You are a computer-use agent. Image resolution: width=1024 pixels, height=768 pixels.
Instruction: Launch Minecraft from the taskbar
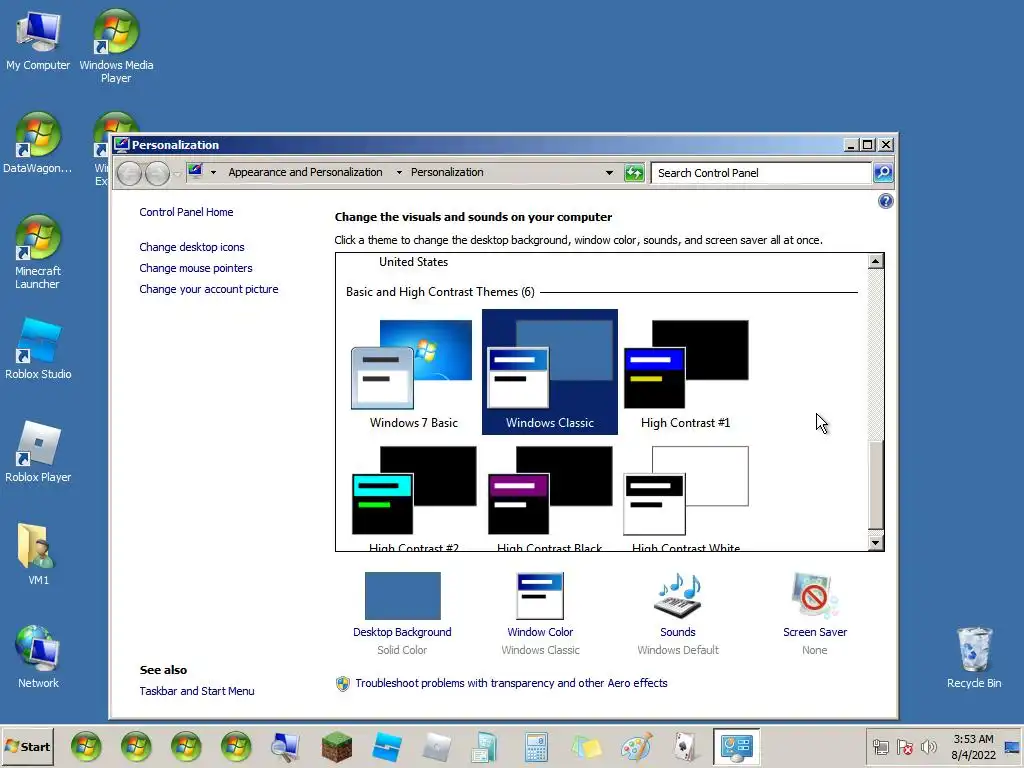click(x=337, y=747)
